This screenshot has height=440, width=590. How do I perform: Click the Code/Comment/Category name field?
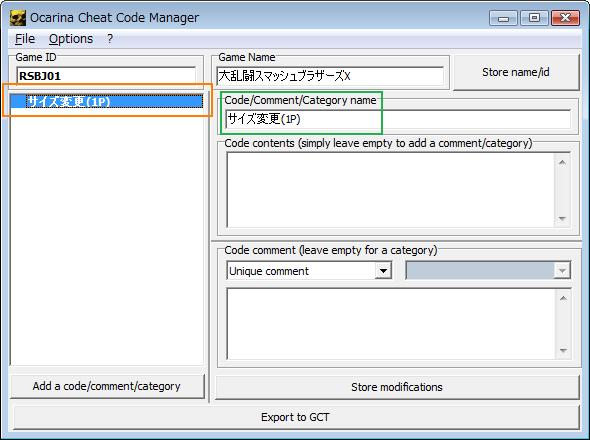[x=398, y=119]
